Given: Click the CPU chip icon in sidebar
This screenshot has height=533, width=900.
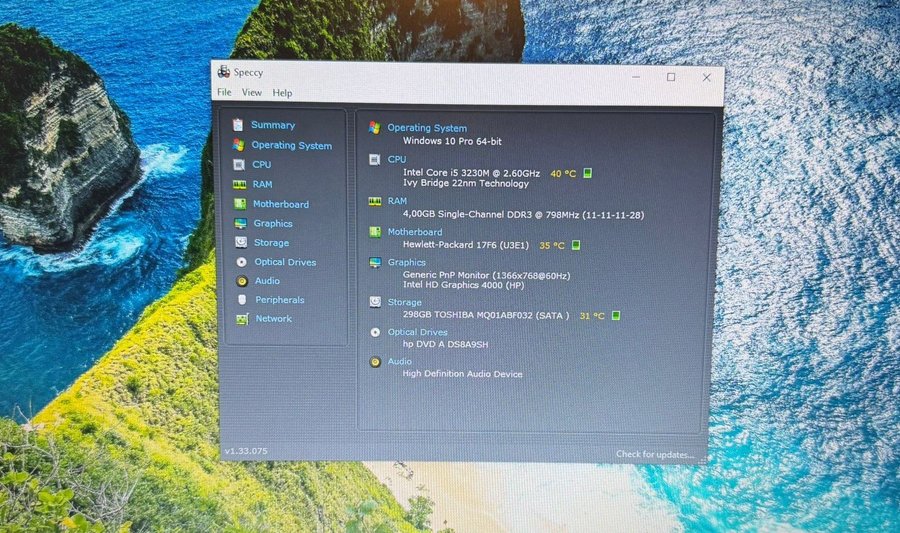Looking at the screenshot, I should click(239, 165).
